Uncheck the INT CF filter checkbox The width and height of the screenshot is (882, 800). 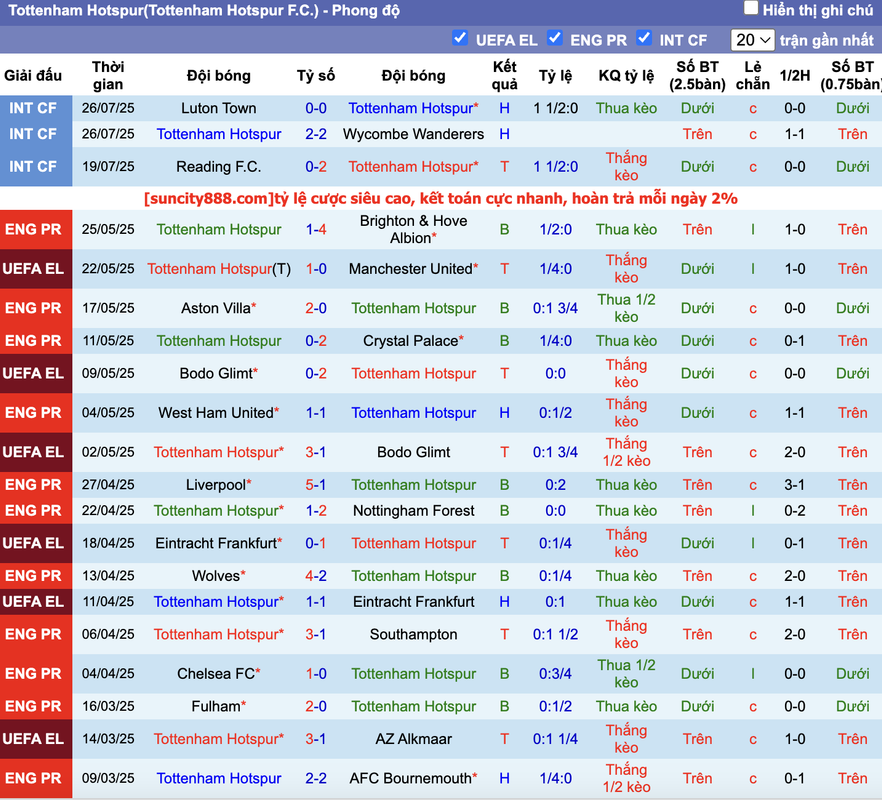tap(644, 38)
